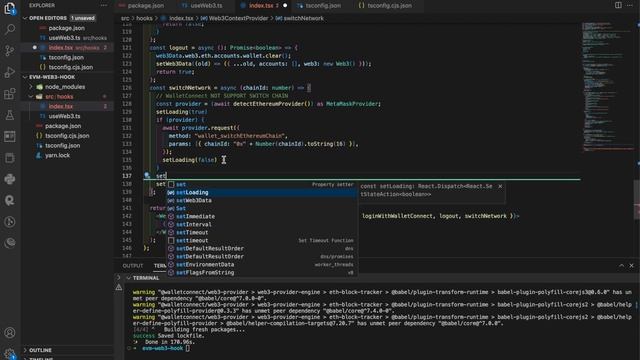
Task: Click the terminal warning triangle icon
Action: tap(119, 287)
